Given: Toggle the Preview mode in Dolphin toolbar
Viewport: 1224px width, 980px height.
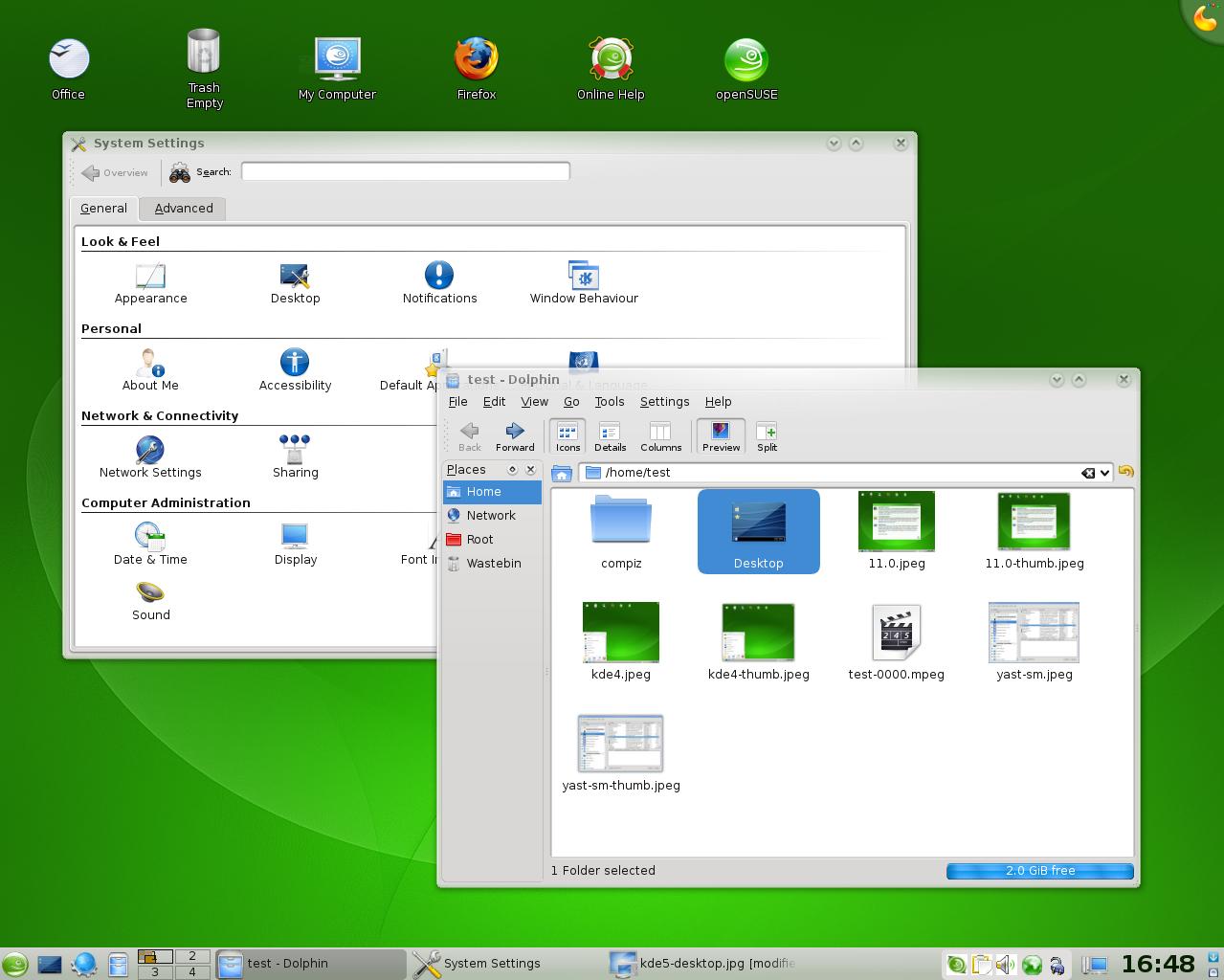Looking at the screenshot, I should [720, 435].
